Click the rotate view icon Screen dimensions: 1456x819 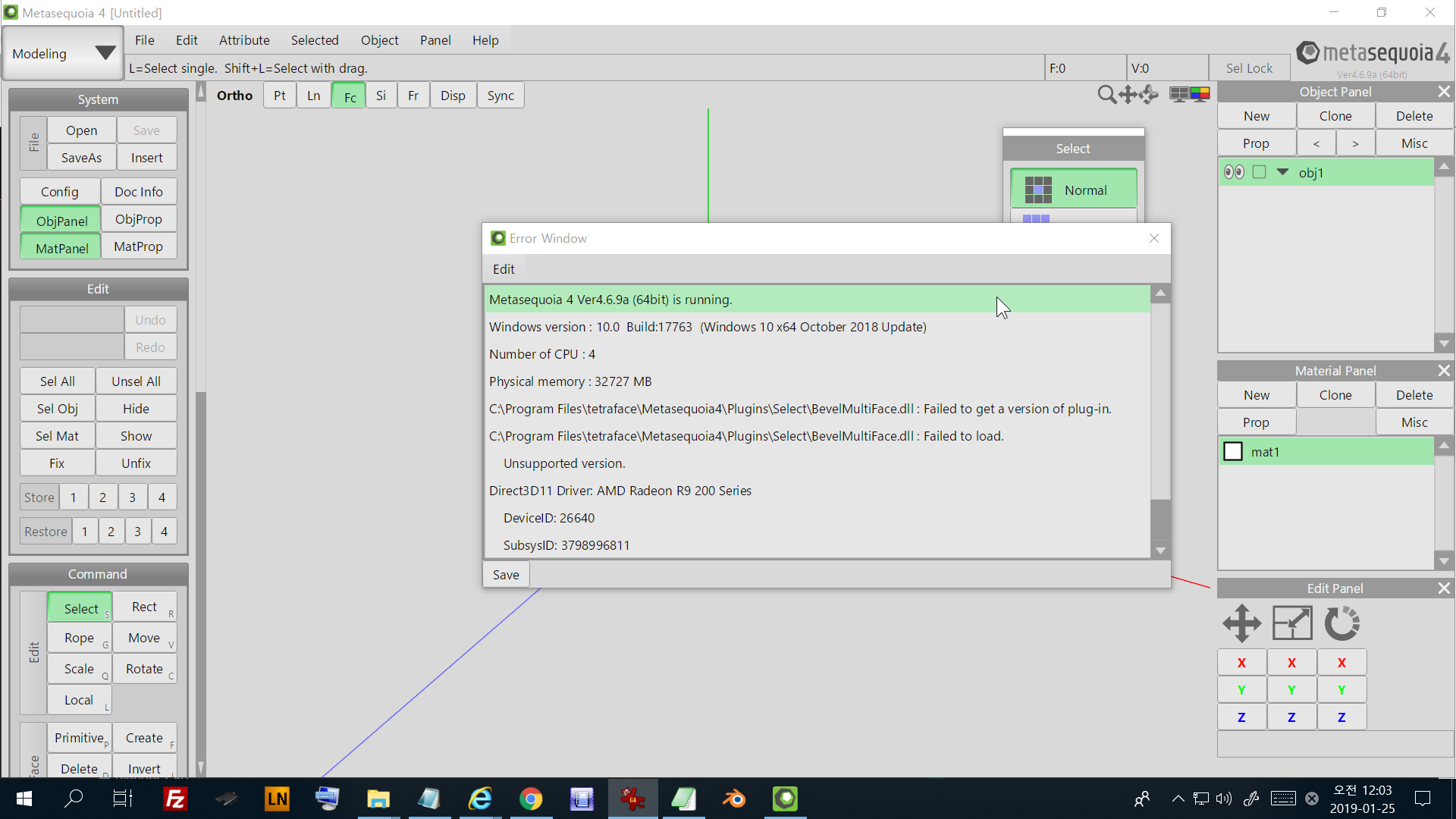click(1149, 95)
